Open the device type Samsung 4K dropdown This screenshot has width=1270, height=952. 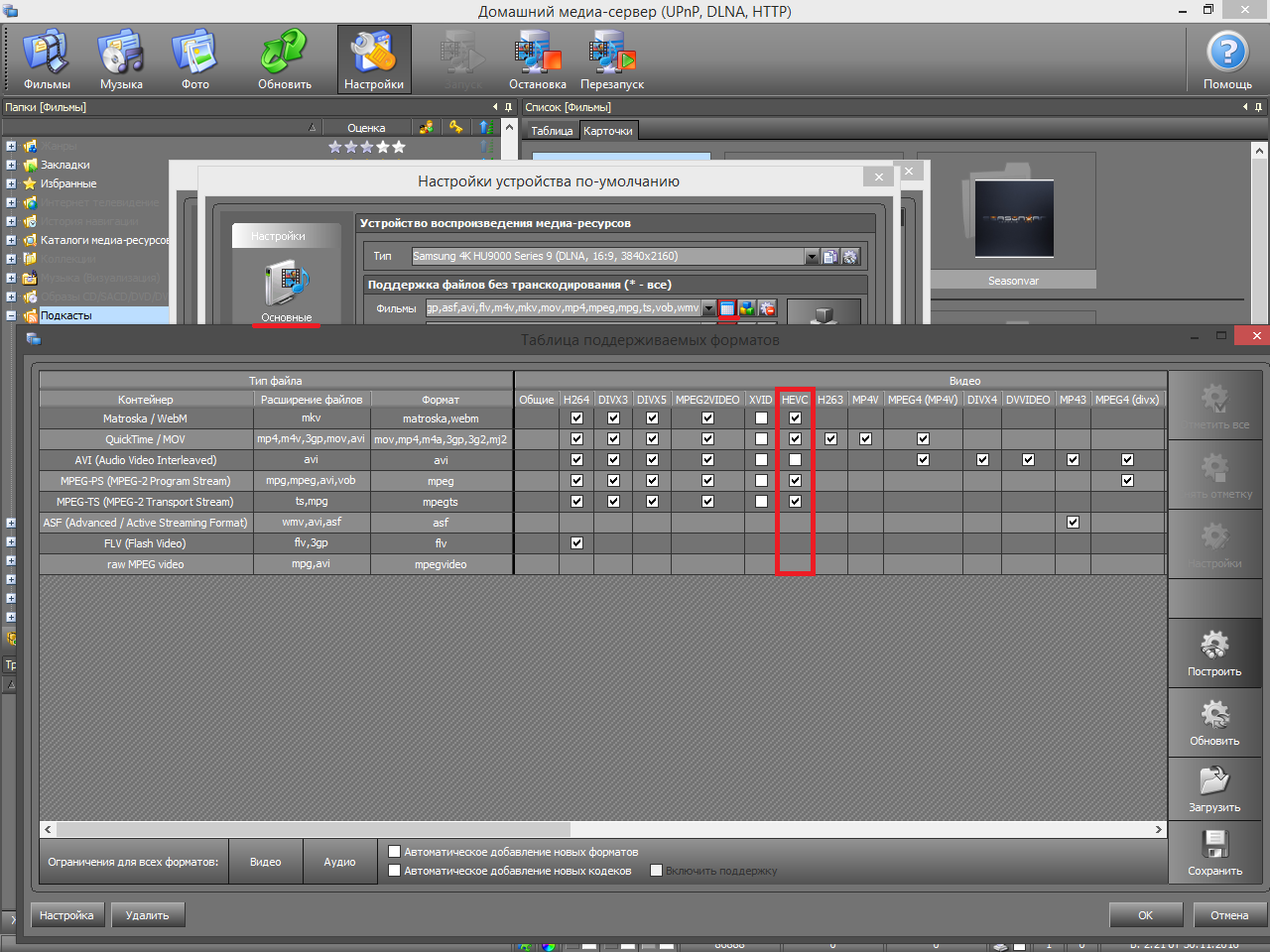(812, 257)
